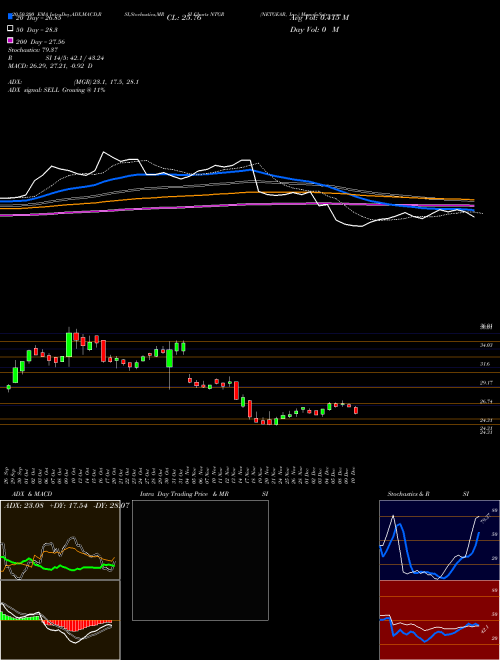Viewport: 500px width, 660px height.
Task: Click the 'ADX signal: SELL Growing @ 11%' text
Action: [x=56, y=90]
